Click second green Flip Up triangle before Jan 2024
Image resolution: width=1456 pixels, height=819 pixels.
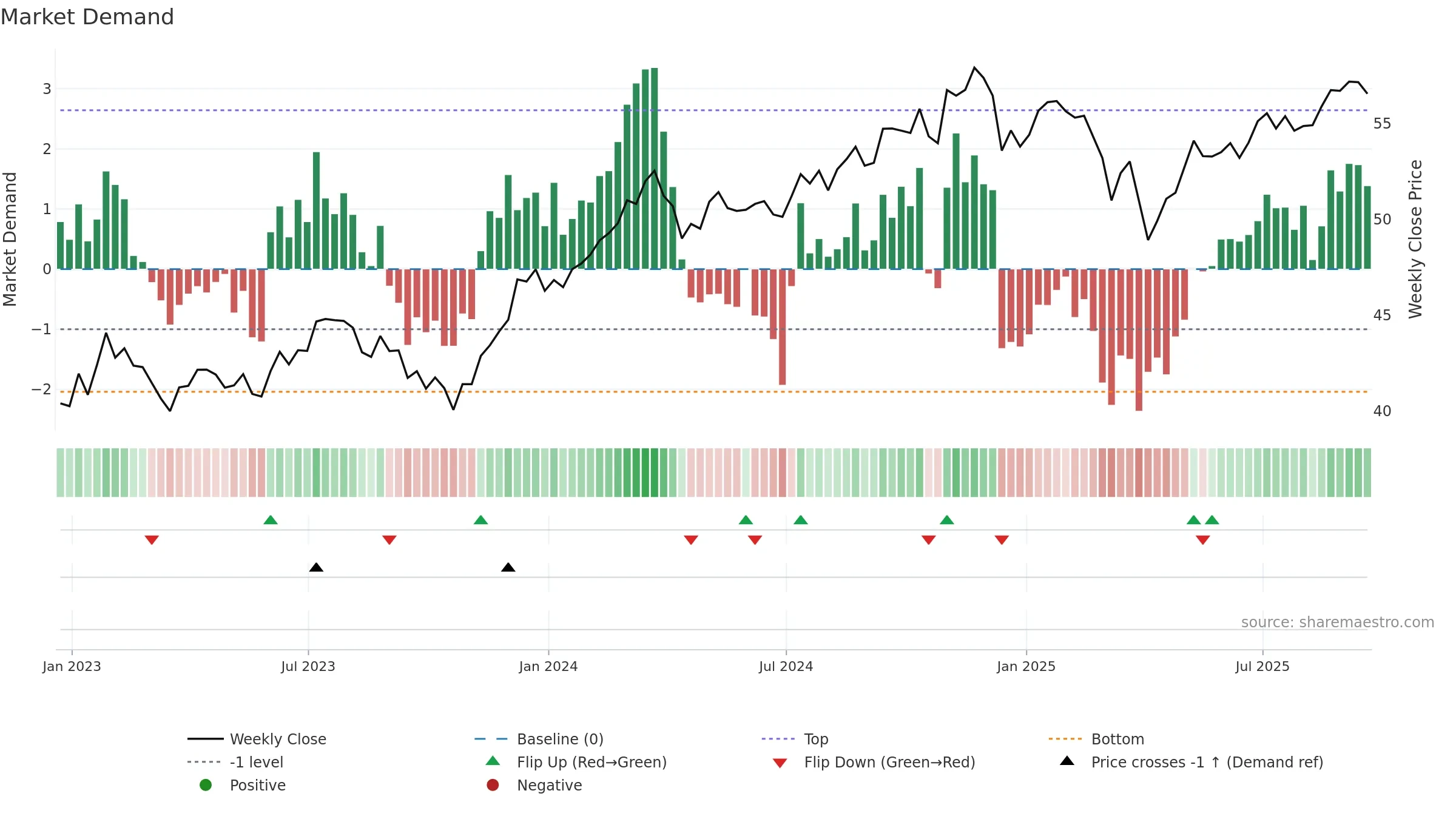click(480, 520)
